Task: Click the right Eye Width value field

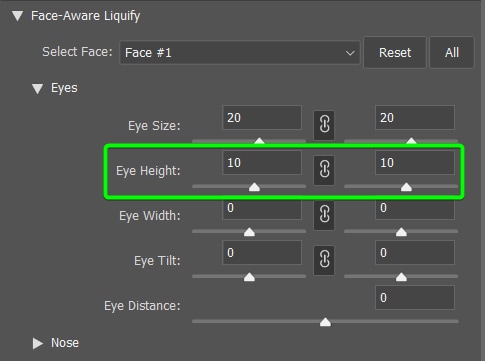Action: [415, 209]
